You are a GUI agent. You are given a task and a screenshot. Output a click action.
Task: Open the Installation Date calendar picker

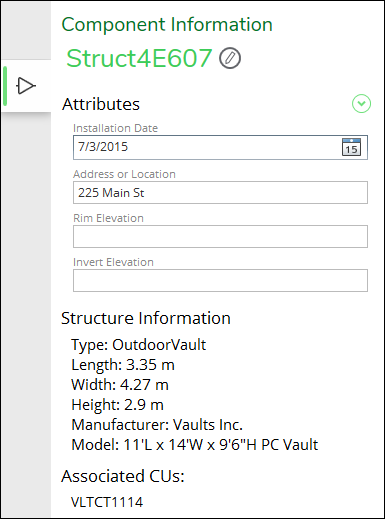(x=351, y=147)
